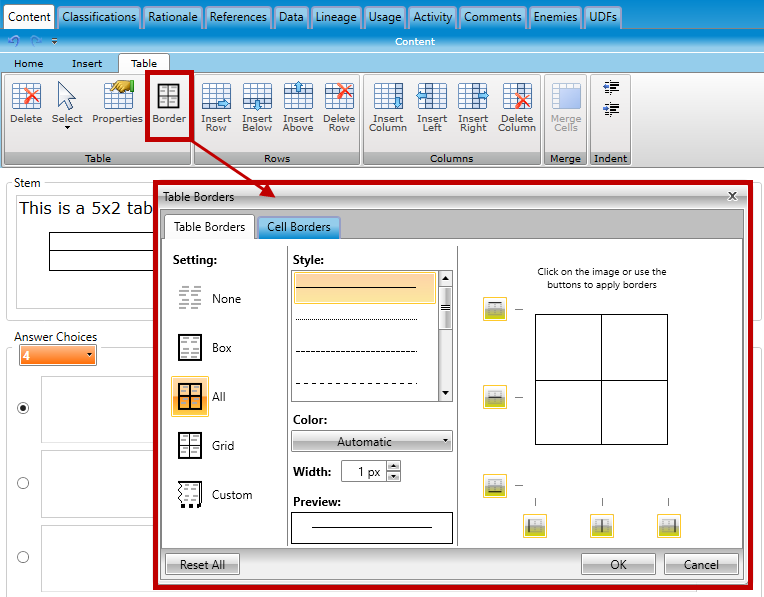Image resolution: width=764 pixels, height=597 pixels.
Task: Toggle the top border button in preview
Action: (495, 309)
